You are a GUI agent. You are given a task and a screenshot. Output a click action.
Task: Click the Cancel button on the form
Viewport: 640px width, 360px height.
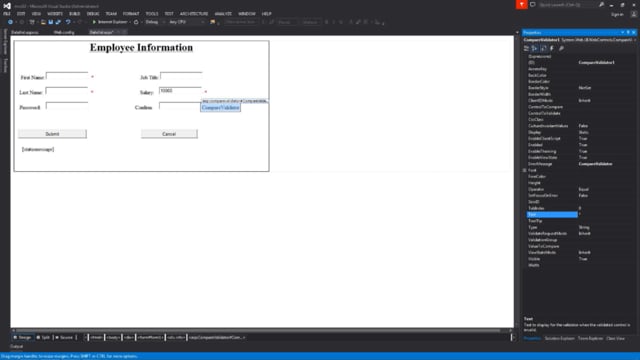169,134
